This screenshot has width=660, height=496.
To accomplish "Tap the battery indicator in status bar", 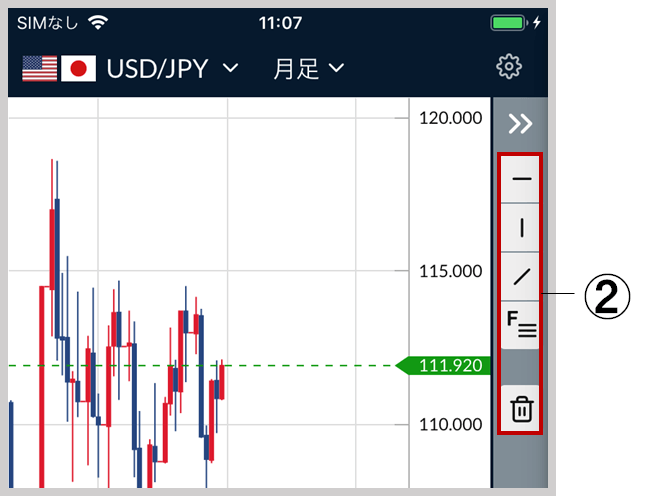I will (508, 22).
